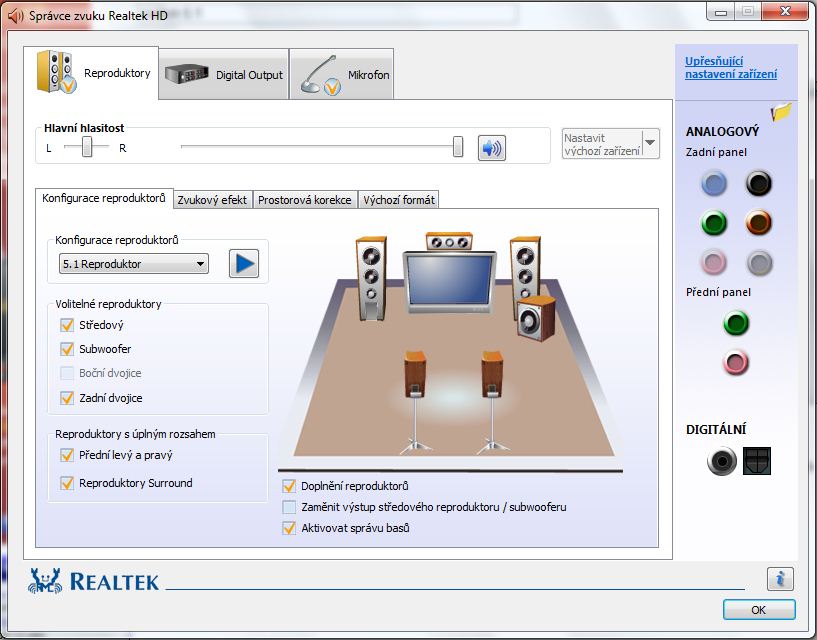
Task: Click the main volume slider handle
Action: (458, 148)
